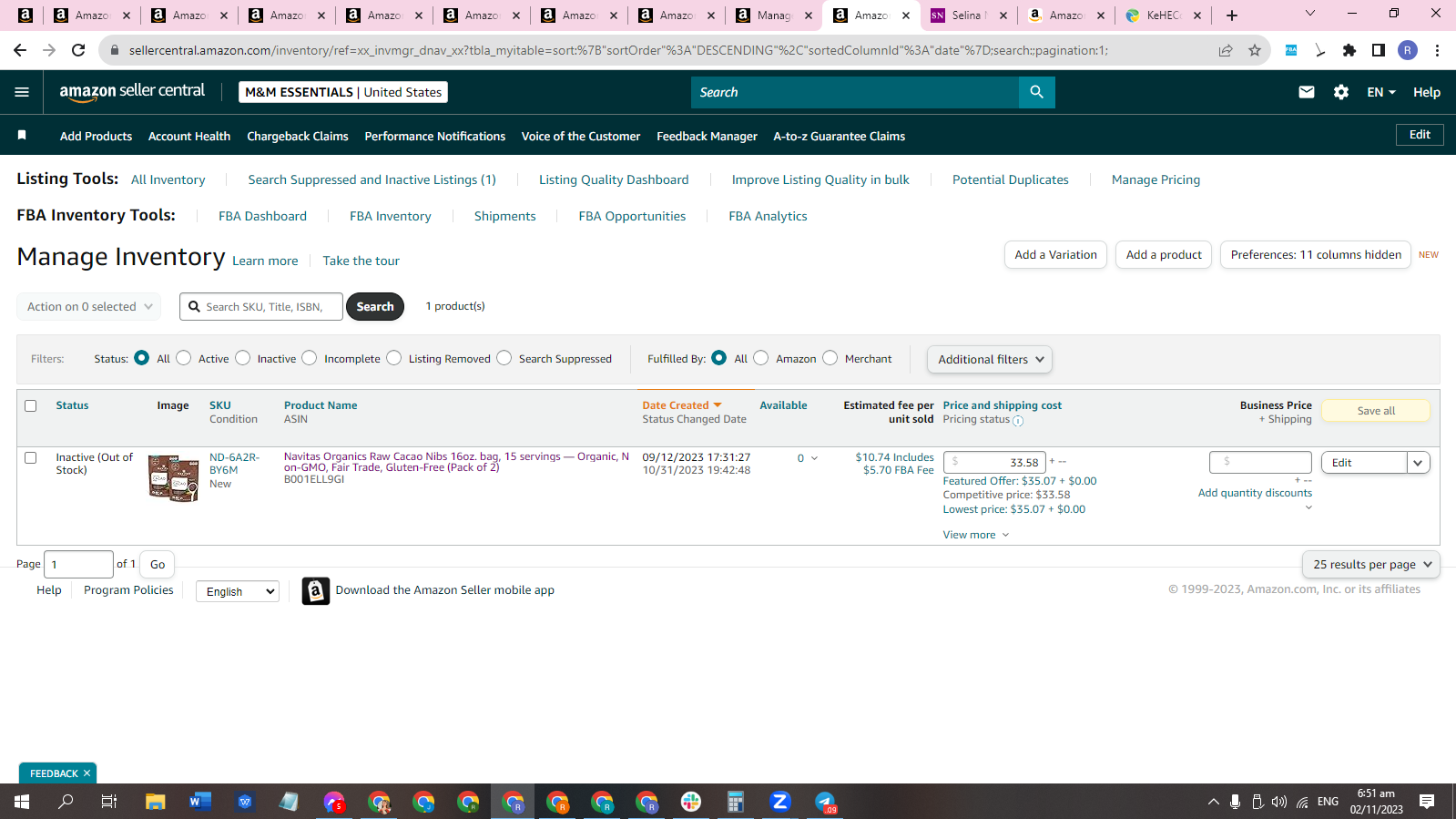
Task: Select Fulfilled By Merchant filter
Action: pyautogui.click(x=830, y=358)
